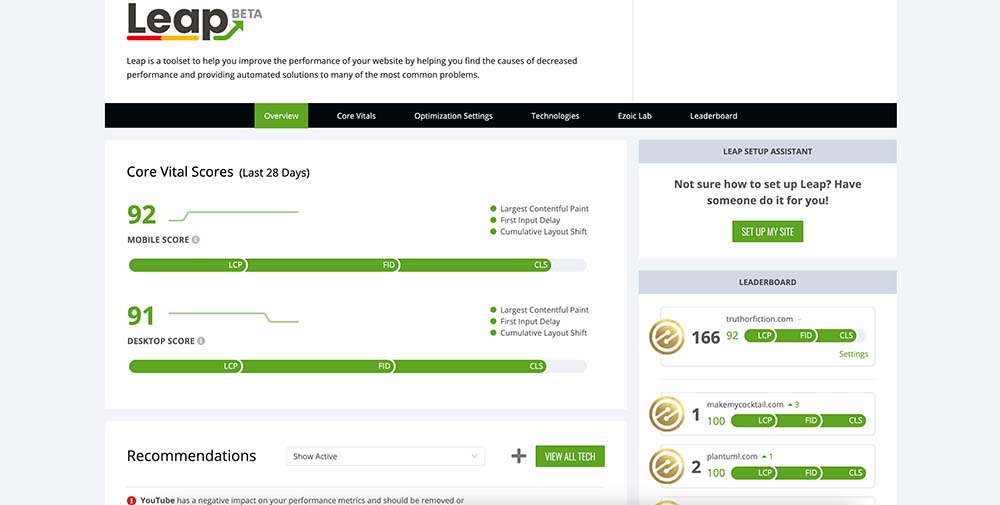Click the mobile score value 92
Screen dimensions: 1000x505
(142, 215)
